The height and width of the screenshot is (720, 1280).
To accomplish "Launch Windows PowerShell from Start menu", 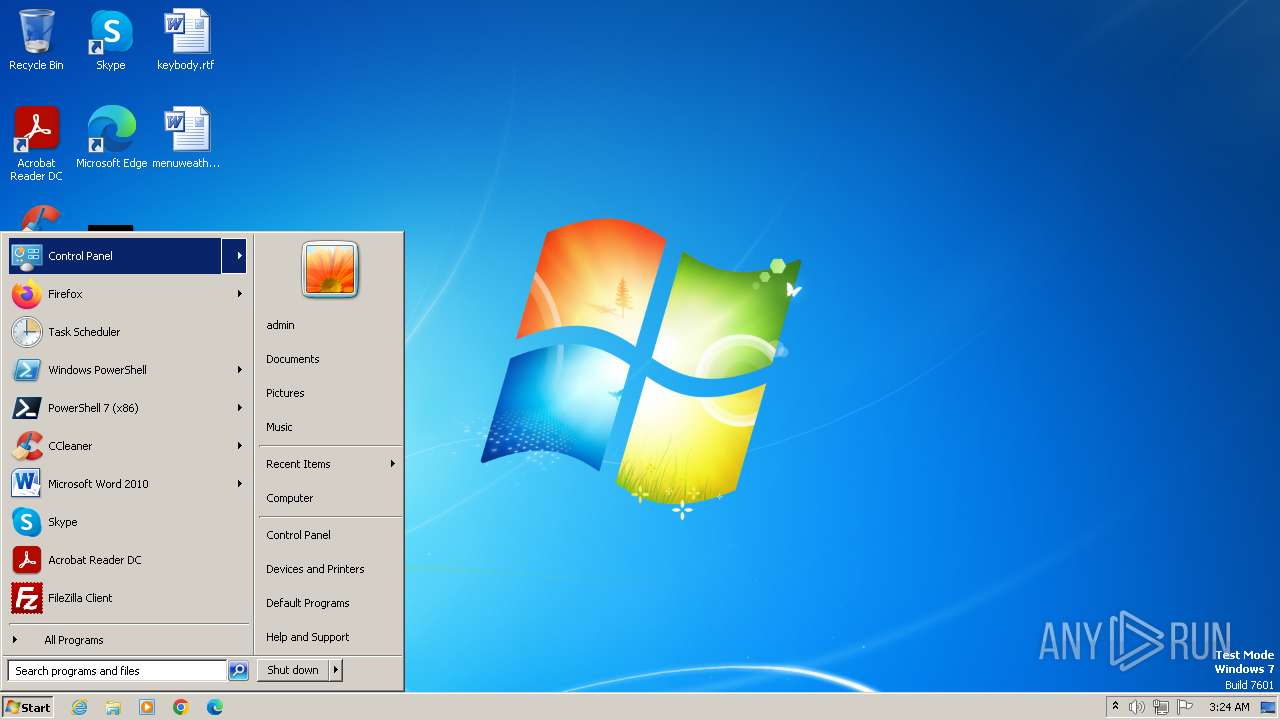I will 127,370.
